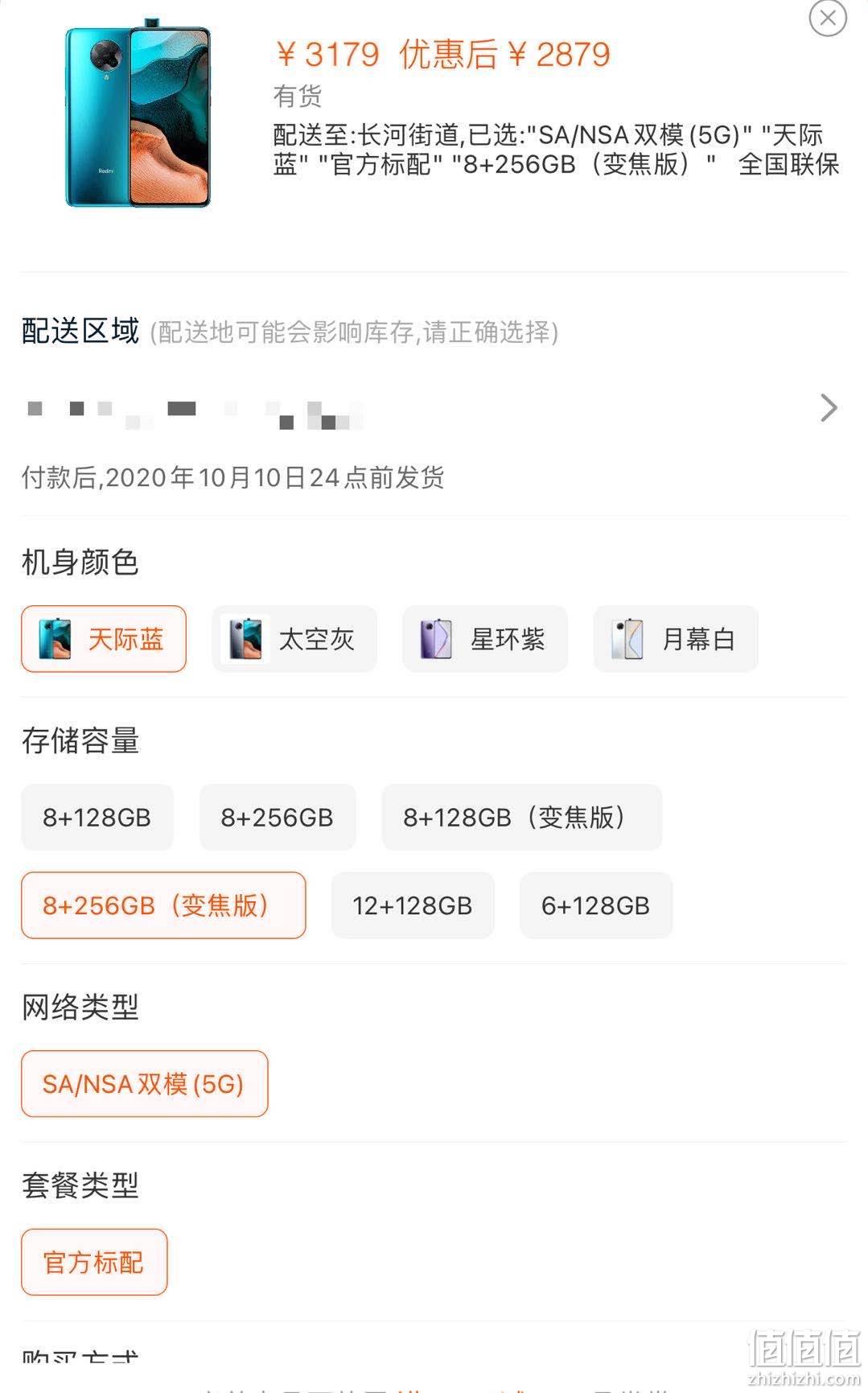This screenshot has height=1393, width=868.
Task: Tap the 月幕白 phone thumbnail icon
Action: (x=627, y=639)
